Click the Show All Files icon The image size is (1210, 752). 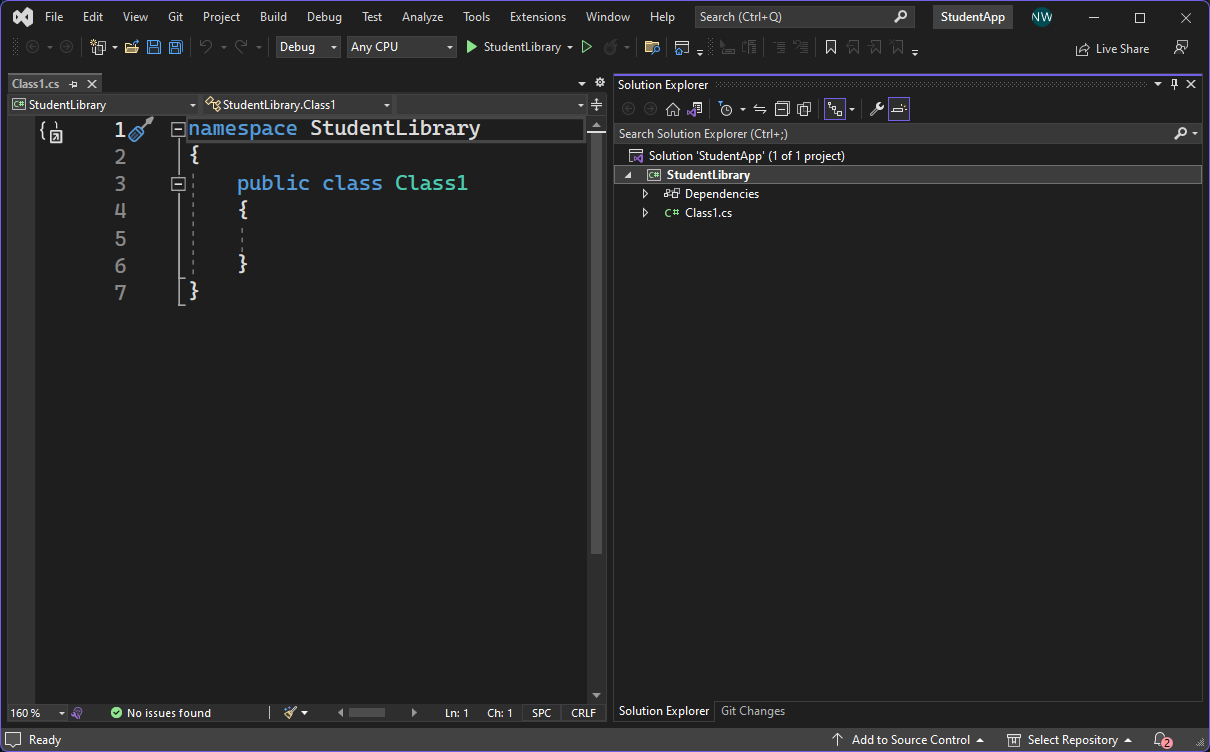click(x=804, y=109)
